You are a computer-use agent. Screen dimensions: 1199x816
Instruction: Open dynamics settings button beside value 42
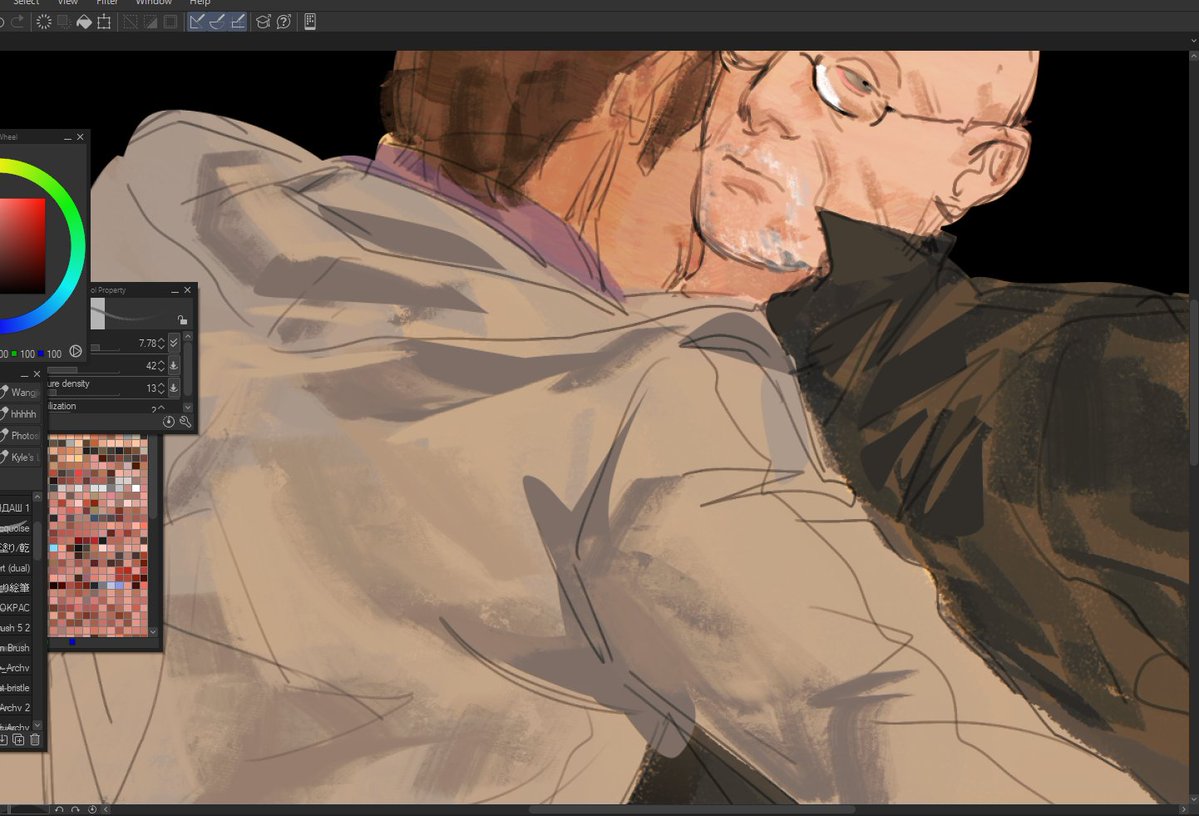tap(174, 366)
